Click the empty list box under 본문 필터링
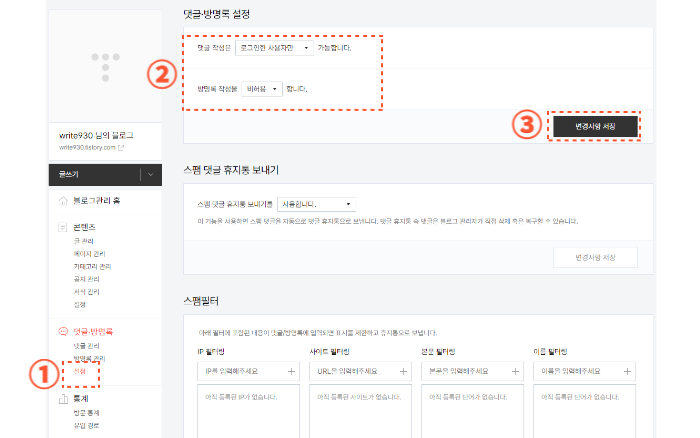Screen dimensions: 700x438 472,411
